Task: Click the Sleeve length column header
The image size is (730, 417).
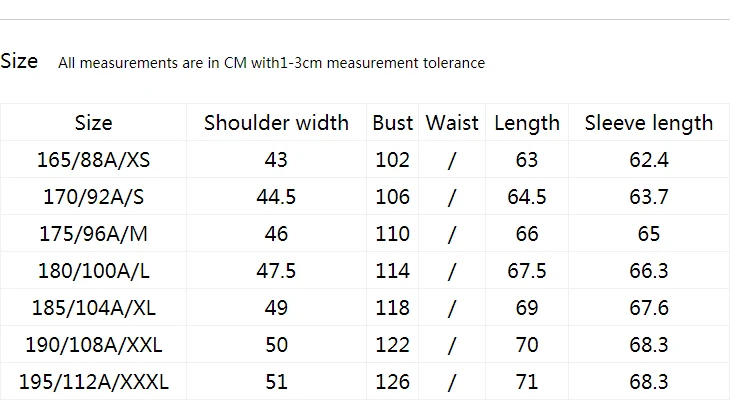Action: click(x=649, y=124)
